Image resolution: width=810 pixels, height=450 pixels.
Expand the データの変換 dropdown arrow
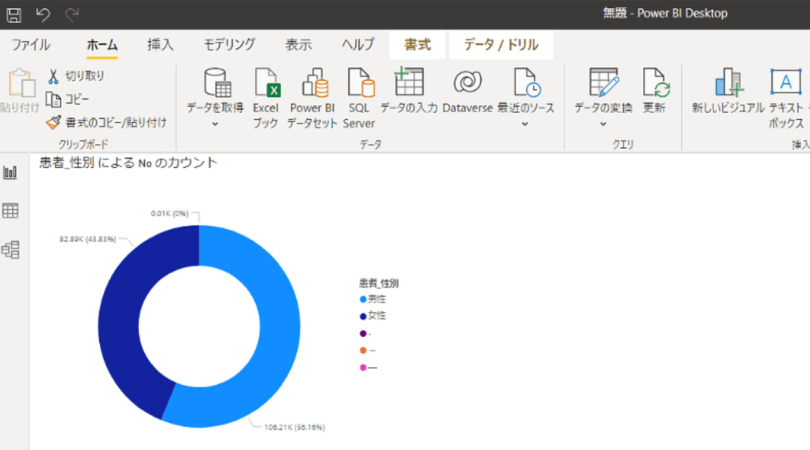pos(603,124)
